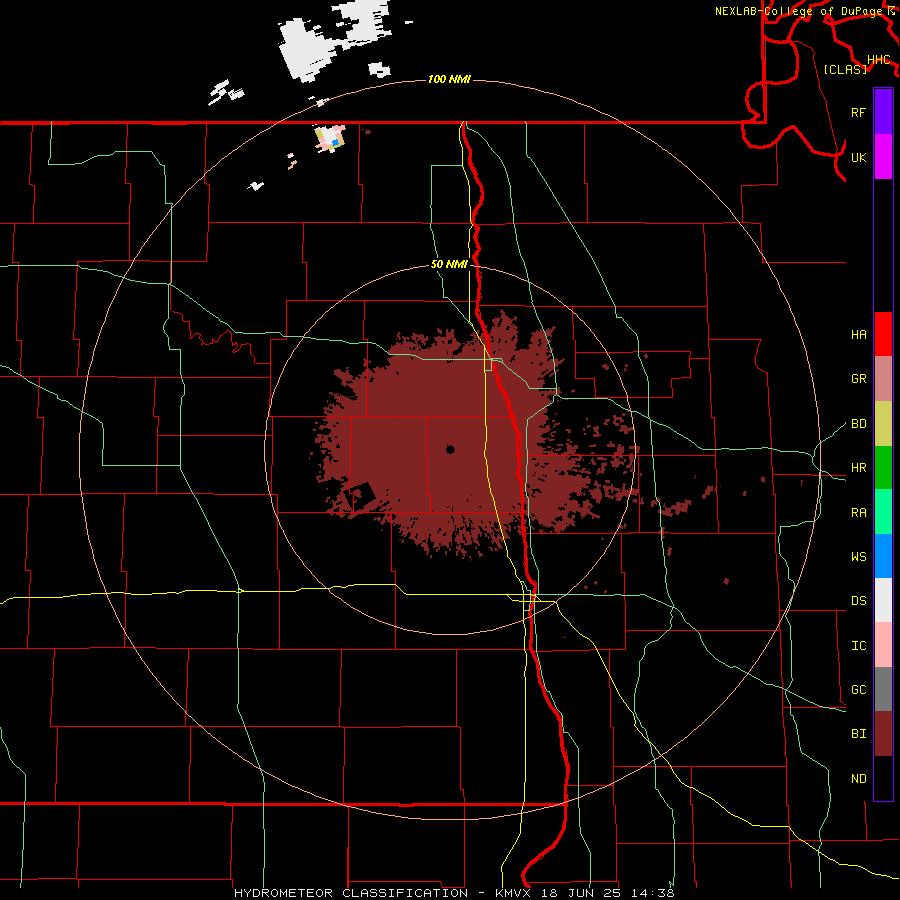Click the HA red legend swatch
Viewport: 900px width, 900px height.
(x=883, y=334)
